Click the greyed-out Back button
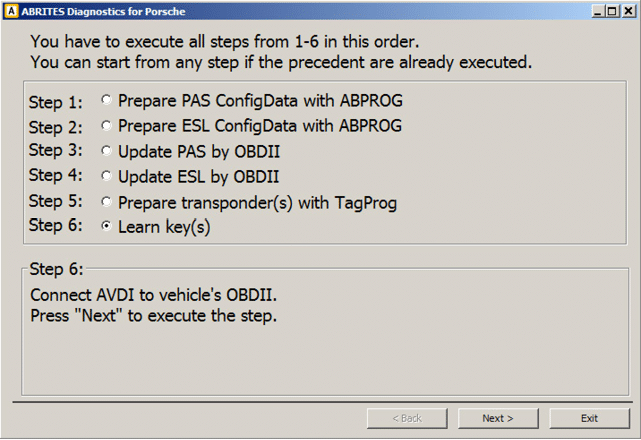 coord(406,418)
